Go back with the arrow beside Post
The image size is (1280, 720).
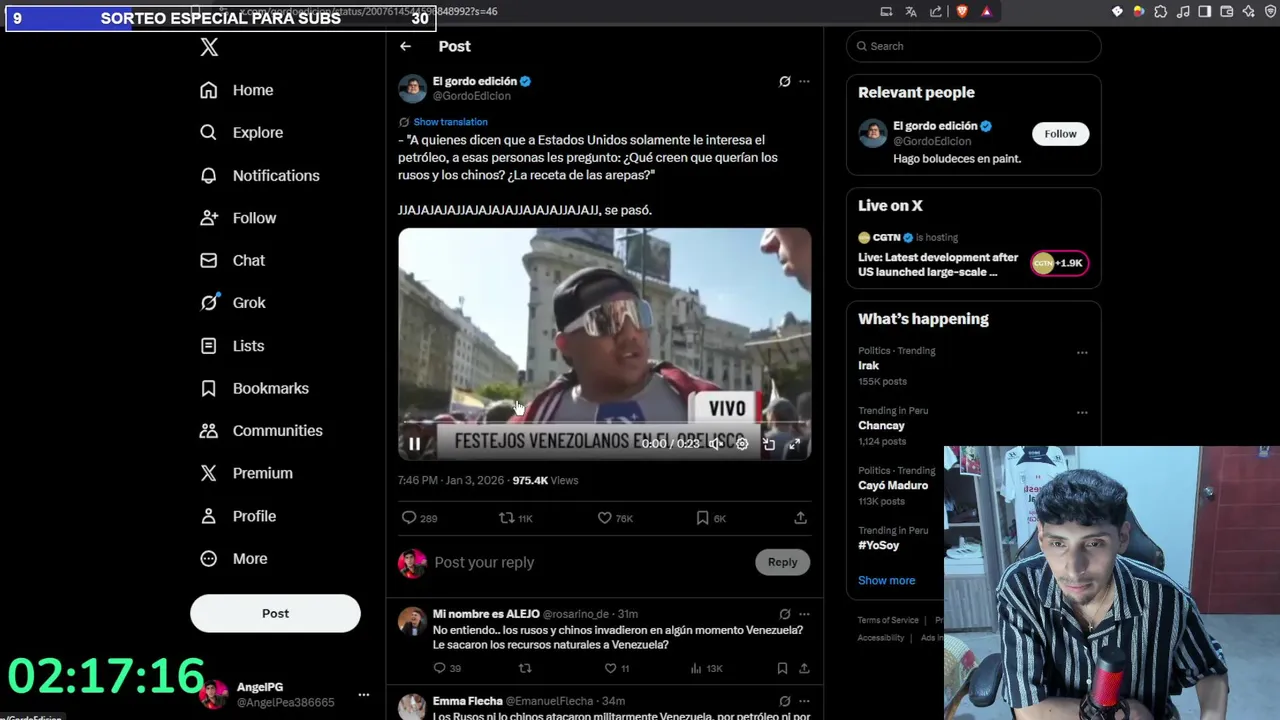pos(405,46)
